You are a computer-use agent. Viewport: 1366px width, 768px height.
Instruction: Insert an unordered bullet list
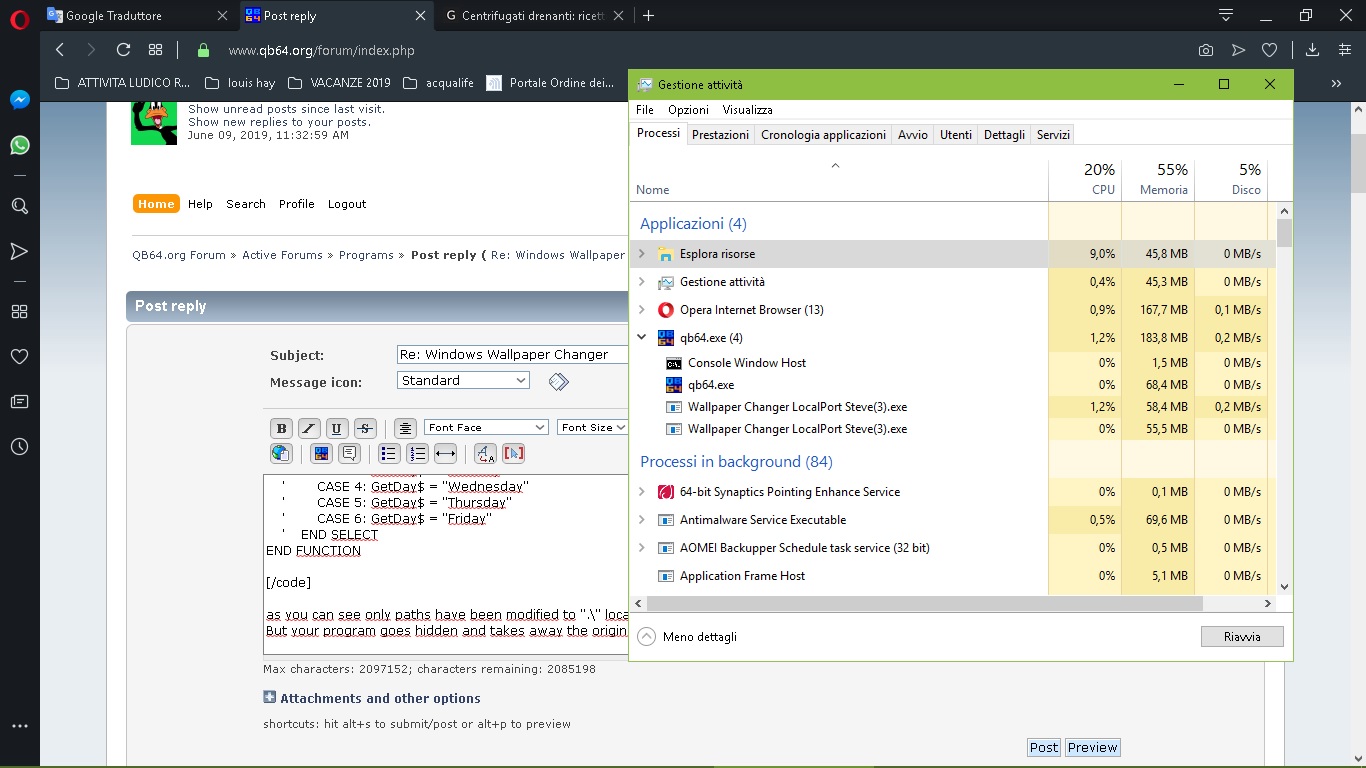389,454
